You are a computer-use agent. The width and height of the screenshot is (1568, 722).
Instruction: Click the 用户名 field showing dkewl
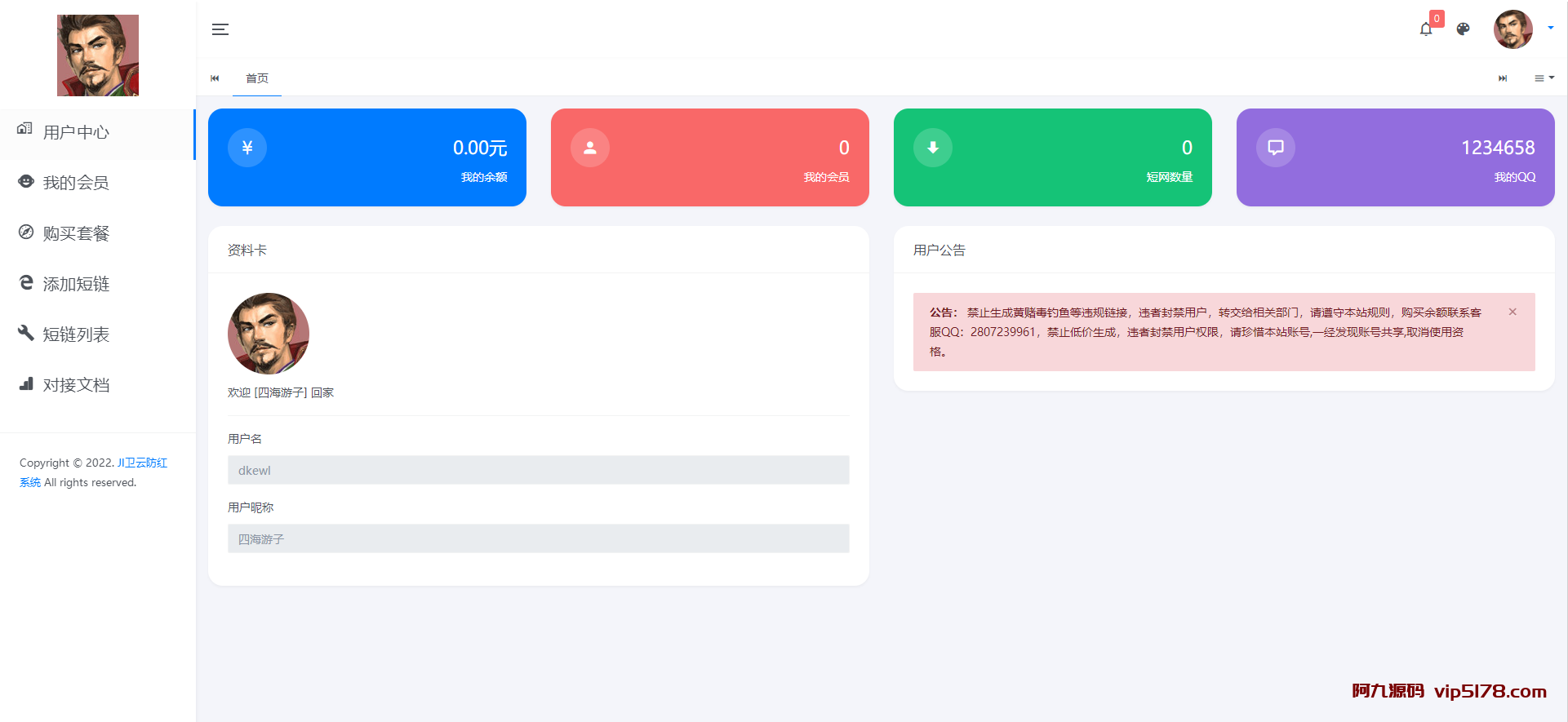tap(539, 470)
